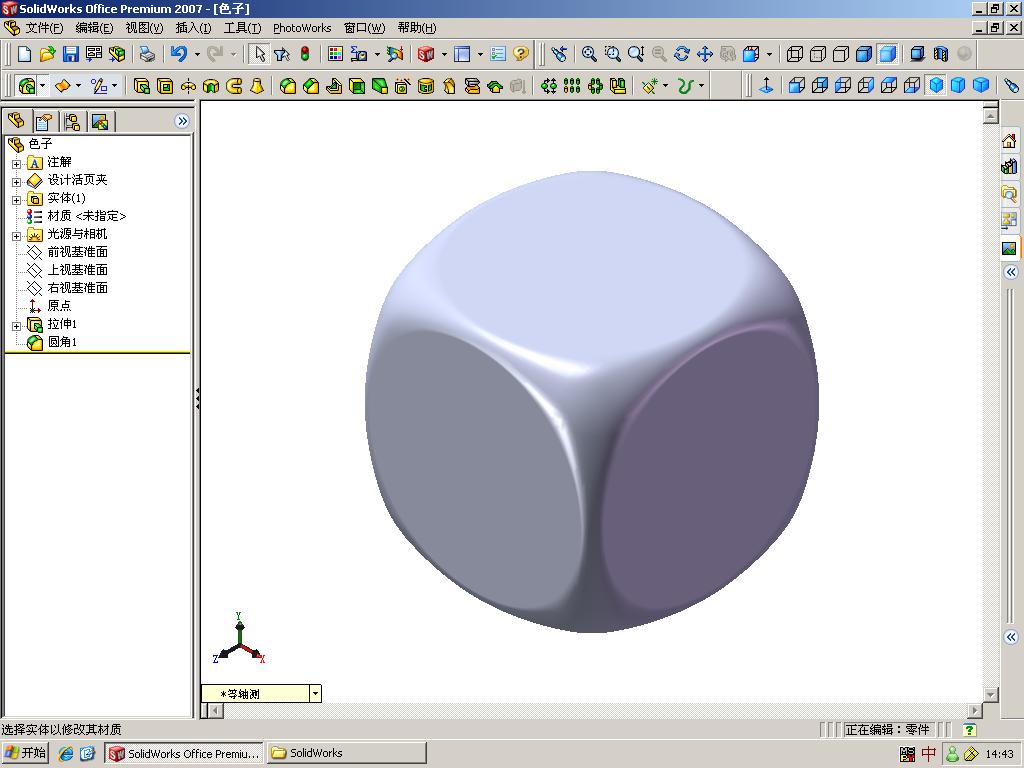Switch display to Shaded With Edges

click(864, 54)
